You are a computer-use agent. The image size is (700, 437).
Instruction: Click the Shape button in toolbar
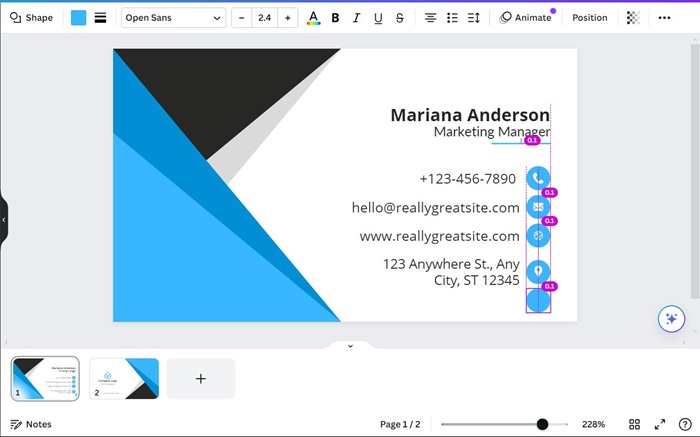31,18
